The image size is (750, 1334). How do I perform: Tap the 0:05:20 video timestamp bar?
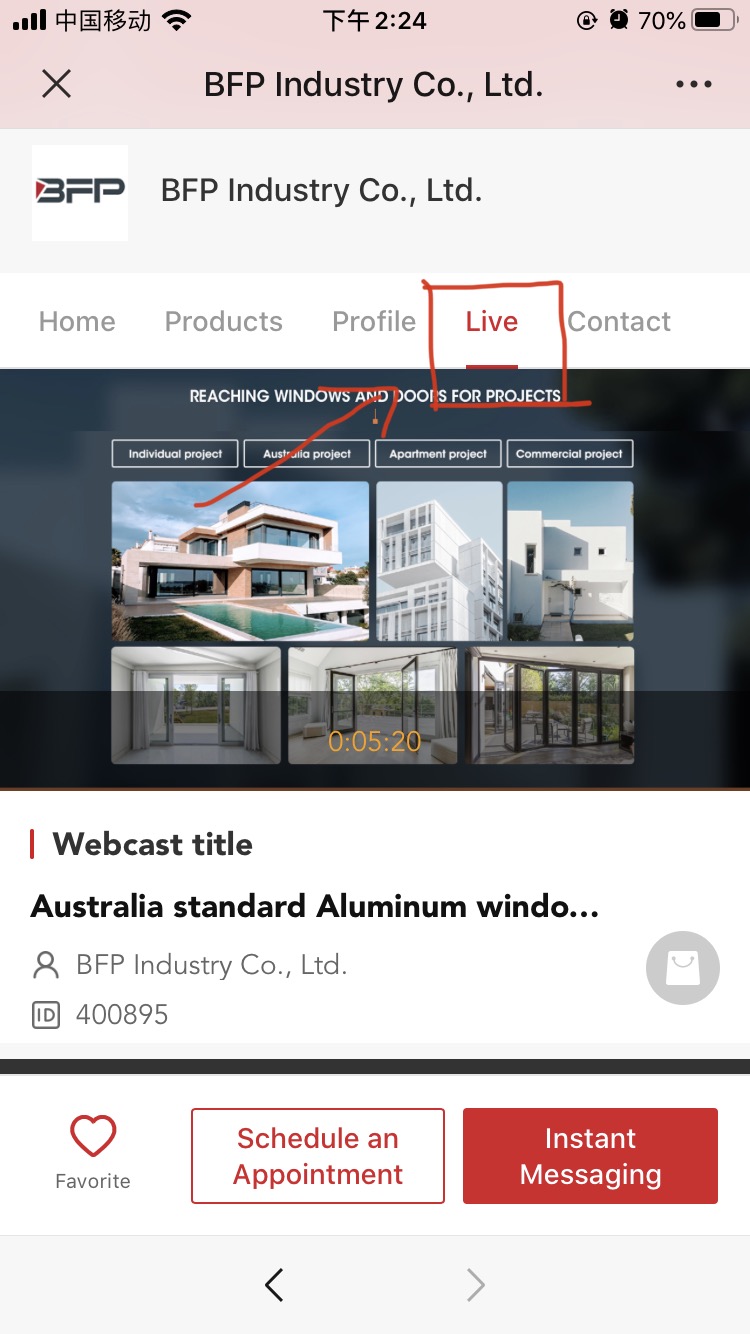tap(375, 741)
